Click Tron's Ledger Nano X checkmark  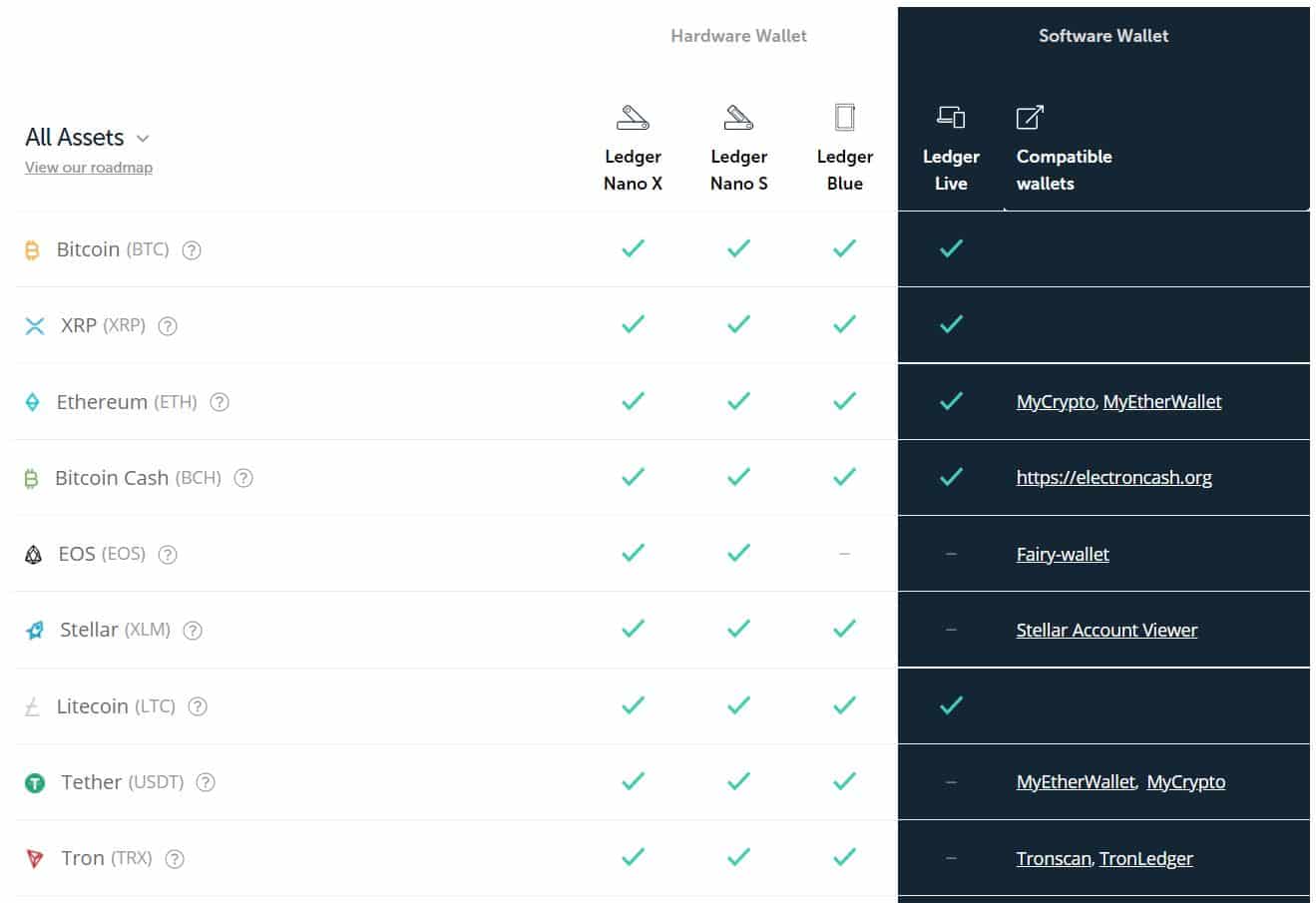[x=633, y=857]
